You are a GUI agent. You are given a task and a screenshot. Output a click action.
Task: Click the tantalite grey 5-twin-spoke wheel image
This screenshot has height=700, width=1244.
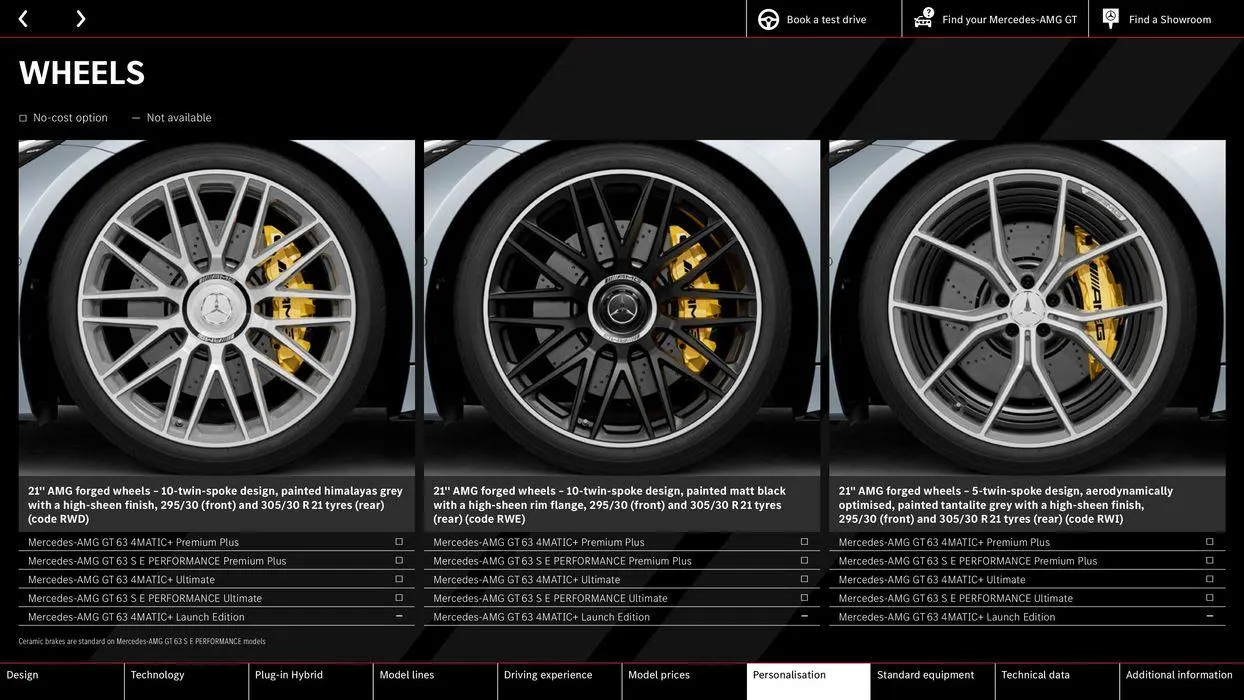click(1027, 307)
